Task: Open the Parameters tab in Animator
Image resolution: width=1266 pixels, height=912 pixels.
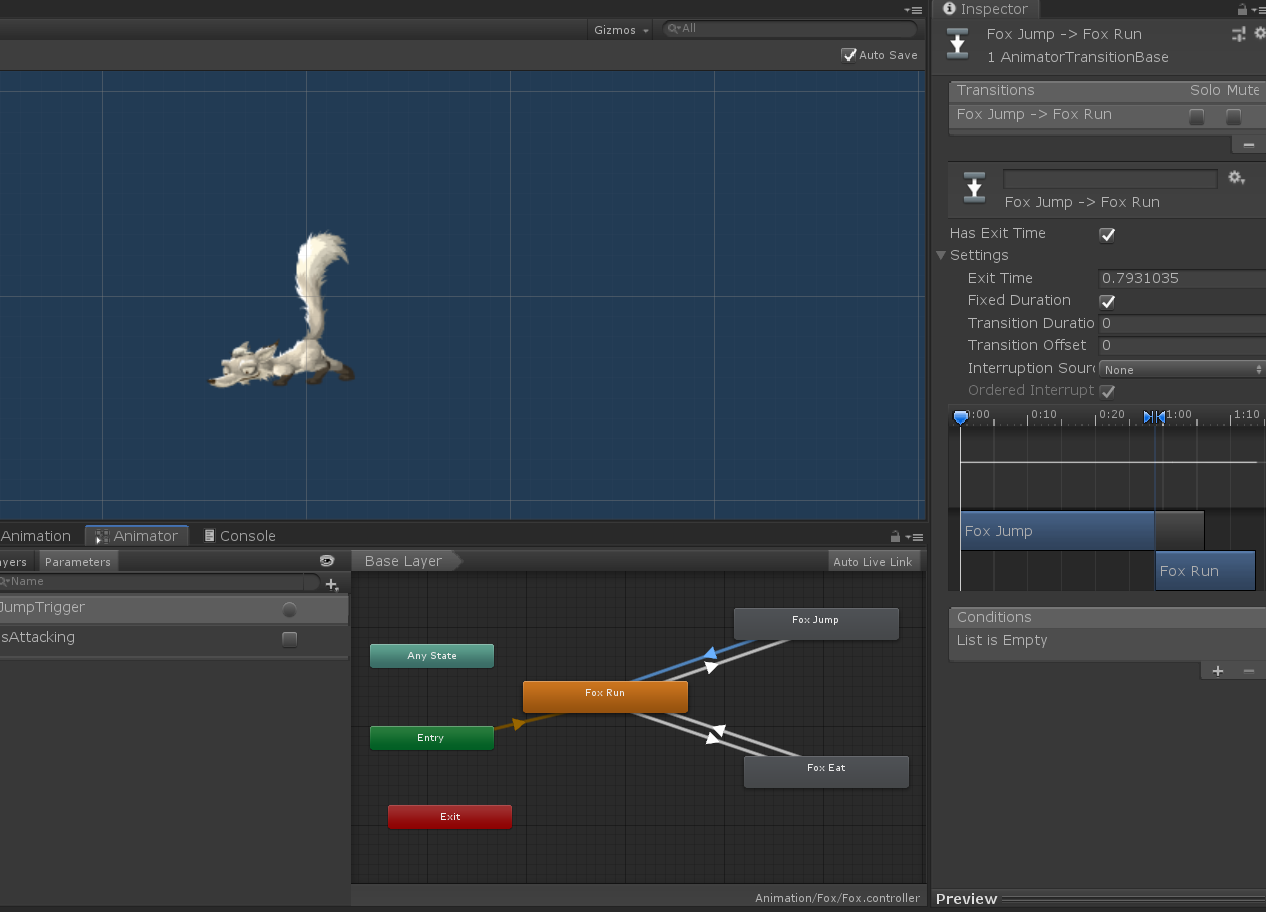Action: 78,561
